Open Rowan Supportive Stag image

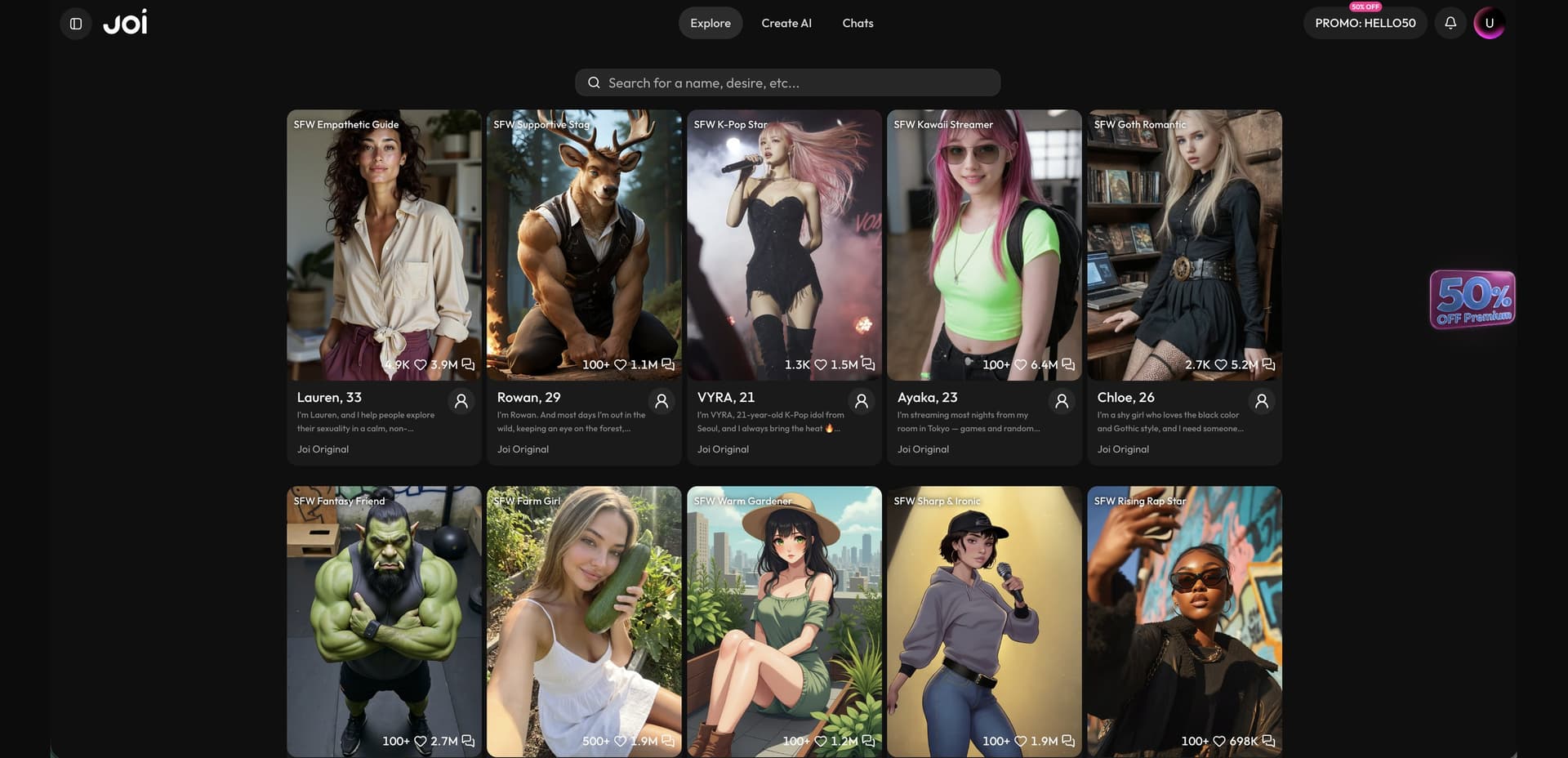click(584, 245)
